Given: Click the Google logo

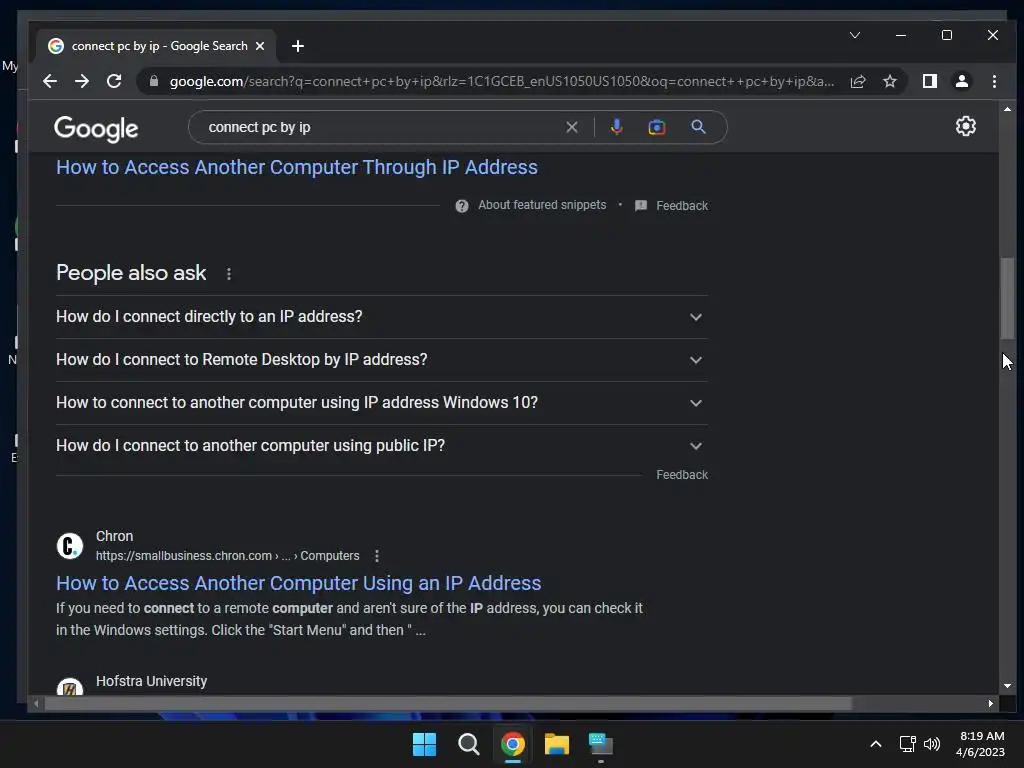Looking at the screenshot, I should click(x=96, y=129).
